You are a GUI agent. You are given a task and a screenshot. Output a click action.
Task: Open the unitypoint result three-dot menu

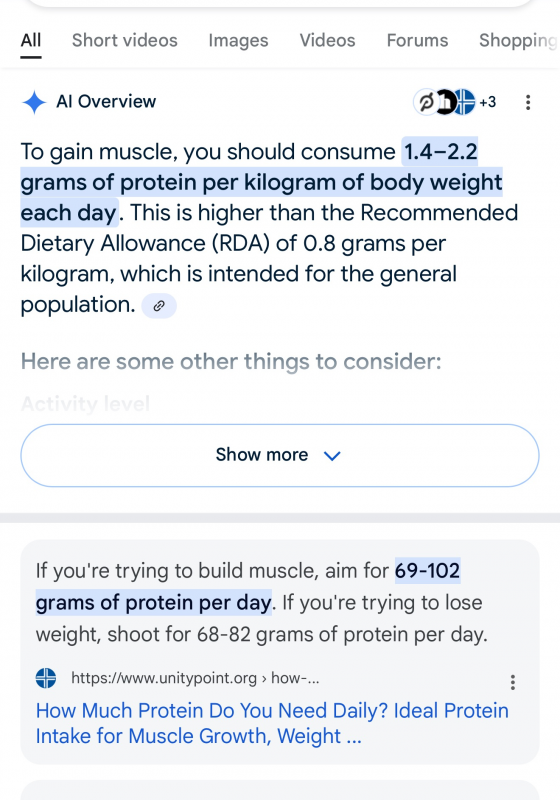coord(513,682)
